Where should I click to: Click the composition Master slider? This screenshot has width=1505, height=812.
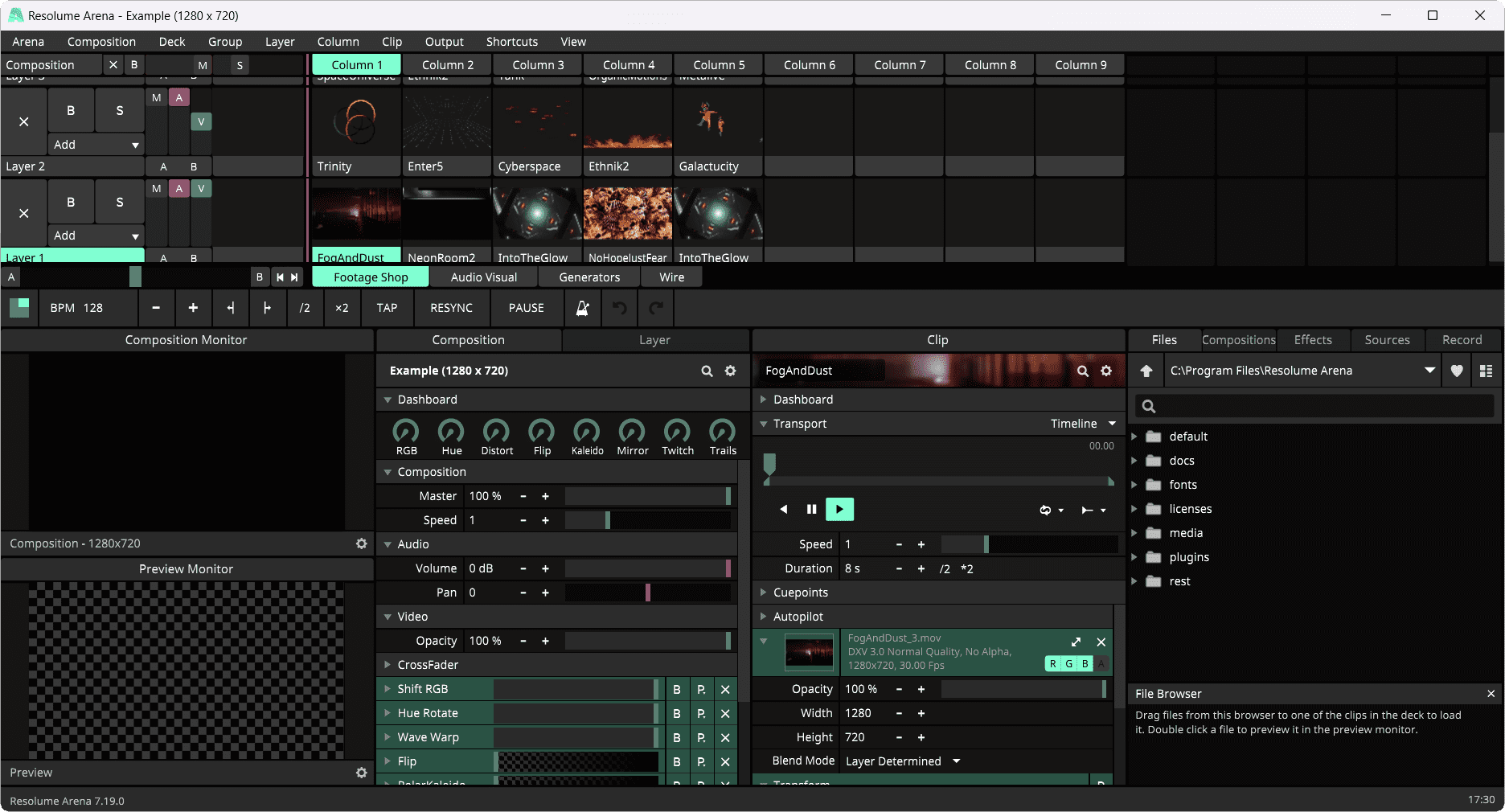(x=647, y=496)
